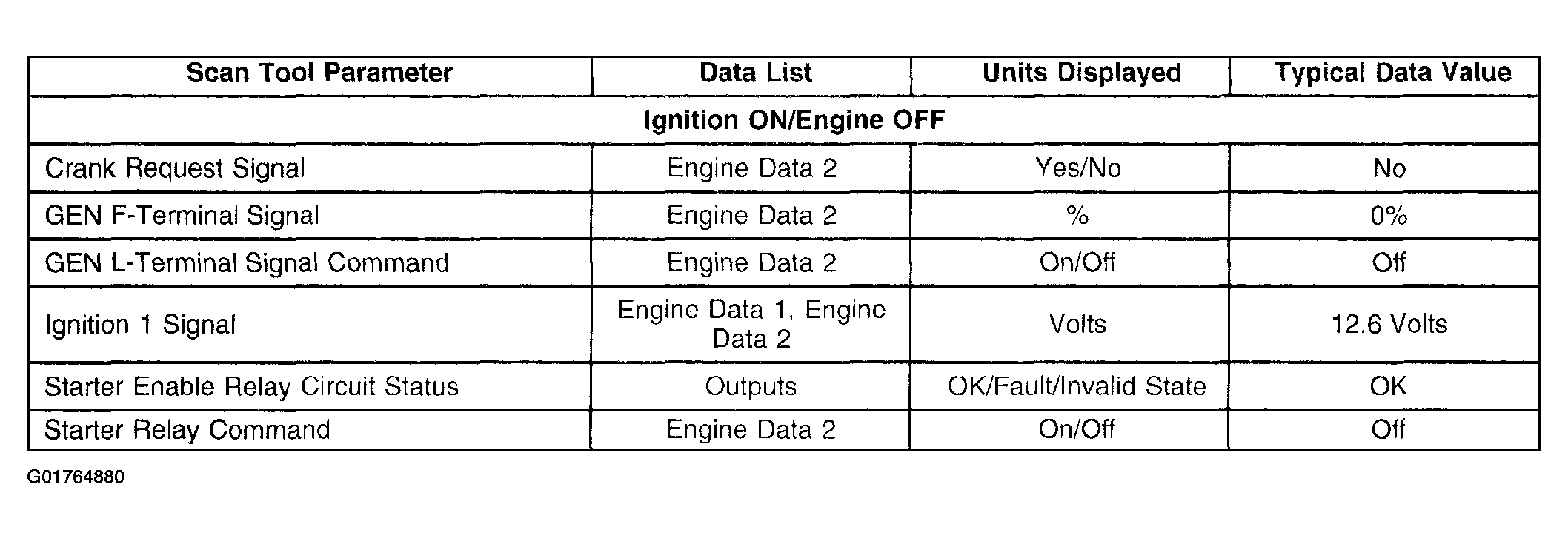1568x539 pixels.
Task: Click the GEN F-Terminal Signal parameter
Action: 310,216
